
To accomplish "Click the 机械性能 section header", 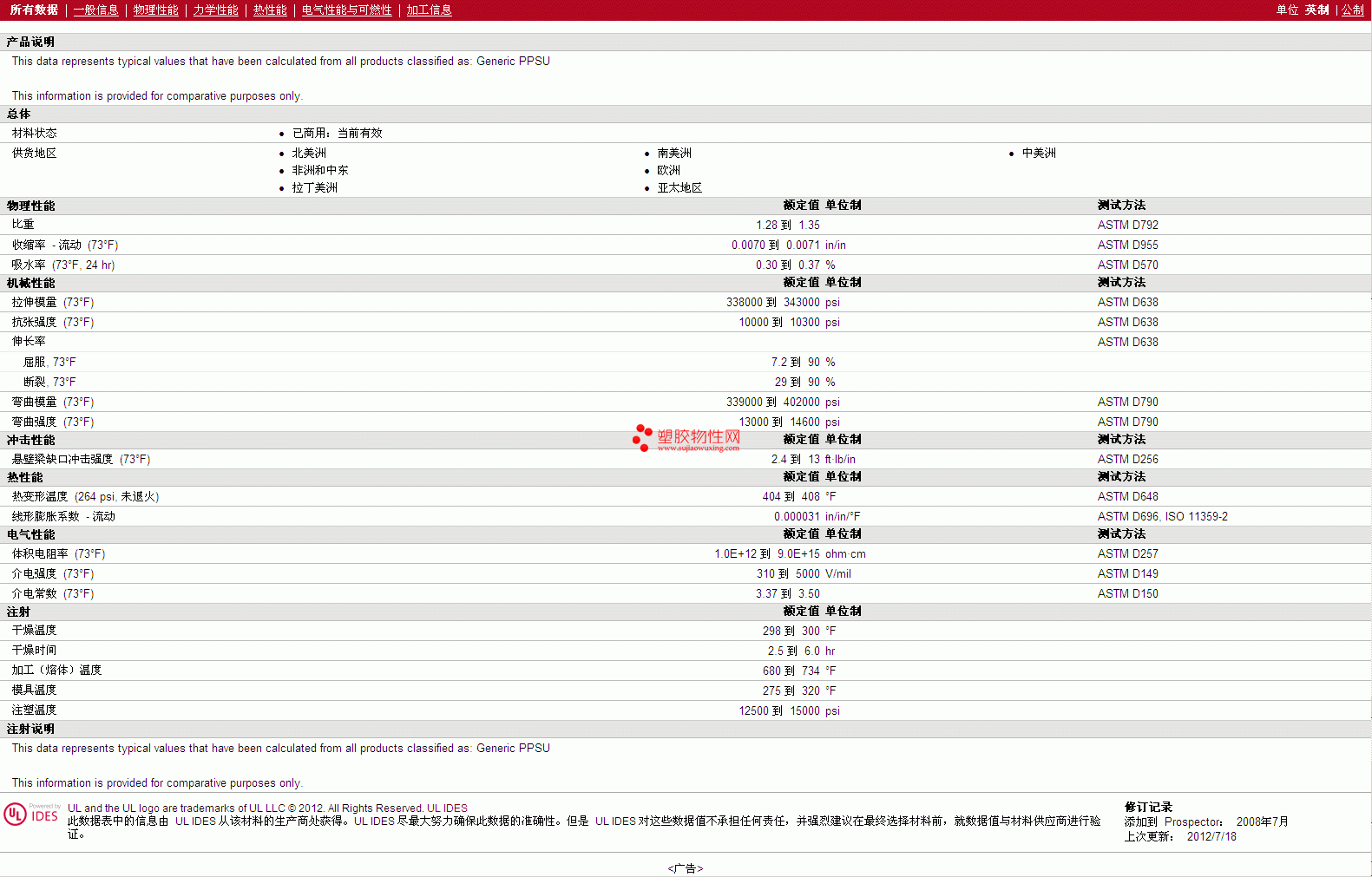I will pos(31,284).
